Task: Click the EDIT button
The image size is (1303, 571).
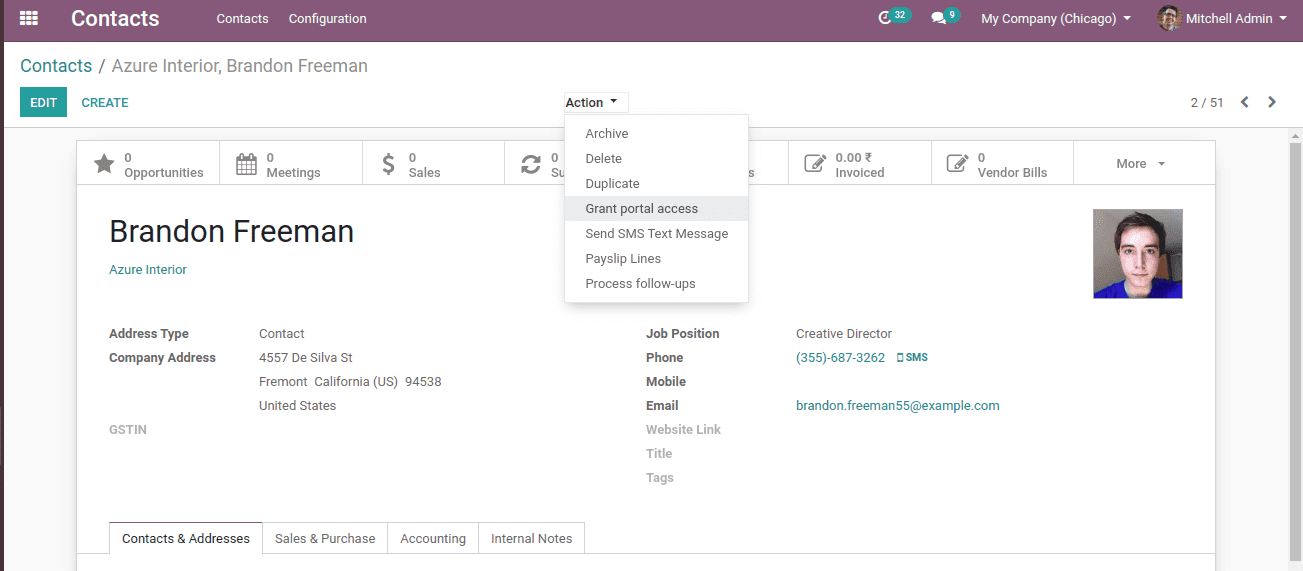Action: (x=43, y=102)
